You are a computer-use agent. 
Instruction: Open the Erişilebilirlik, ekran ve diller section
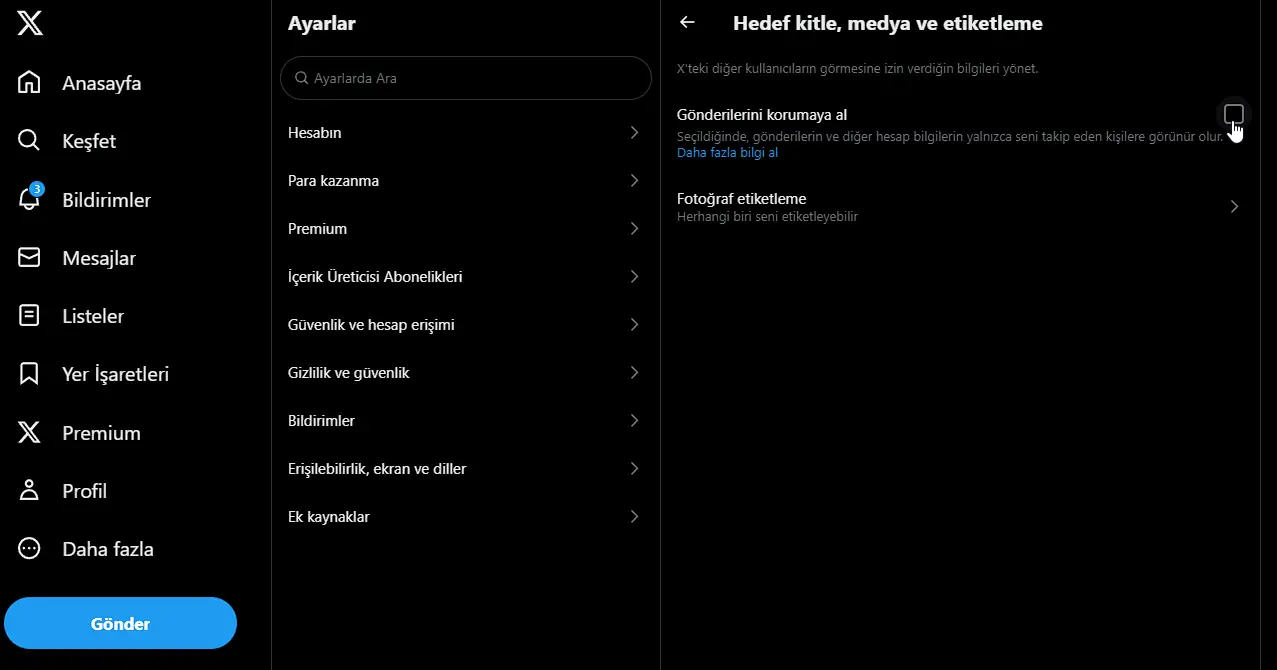point(465,468)
